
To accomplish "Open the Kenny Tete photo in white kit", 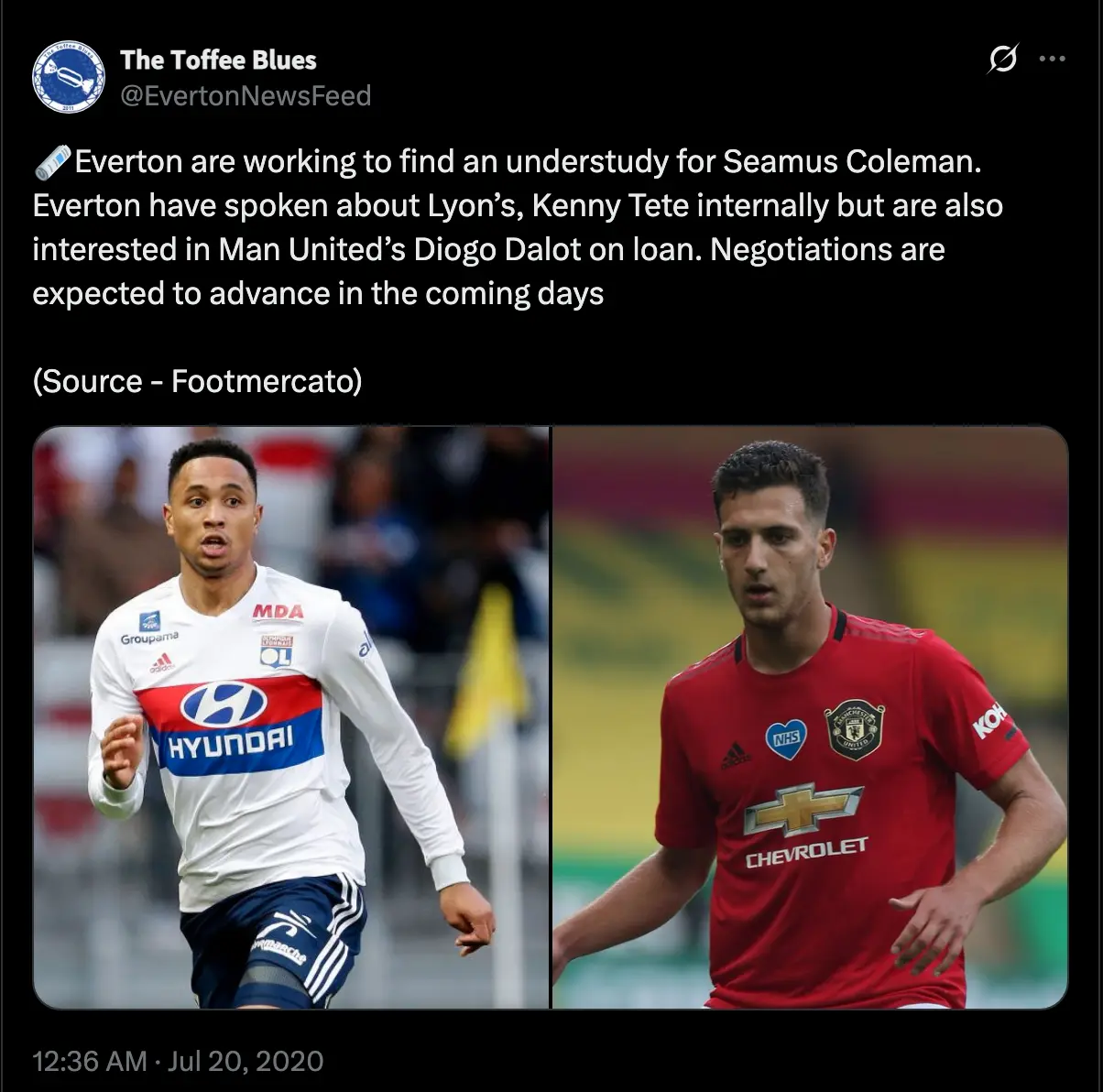I will (291, 717).
